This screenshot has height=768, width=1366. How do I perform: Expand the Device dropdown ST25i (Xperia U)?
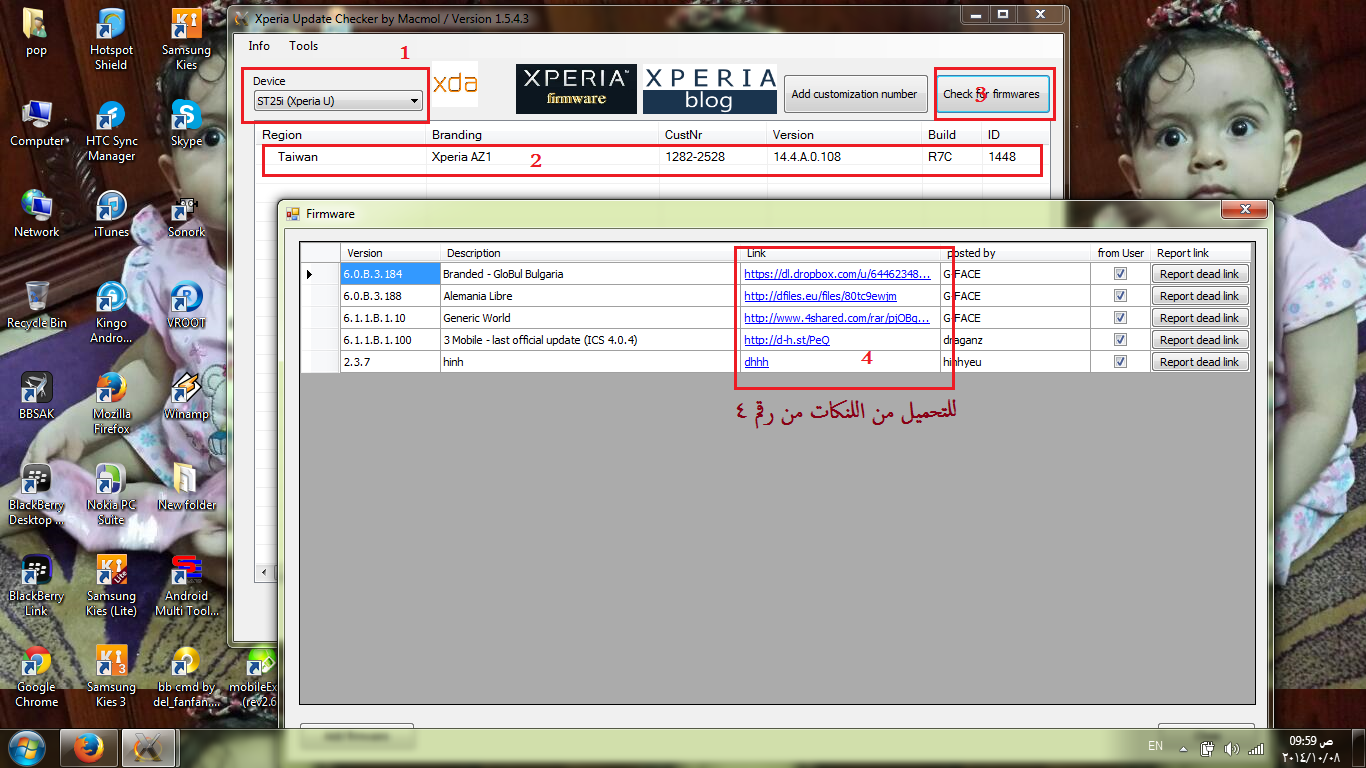(338, 101)
